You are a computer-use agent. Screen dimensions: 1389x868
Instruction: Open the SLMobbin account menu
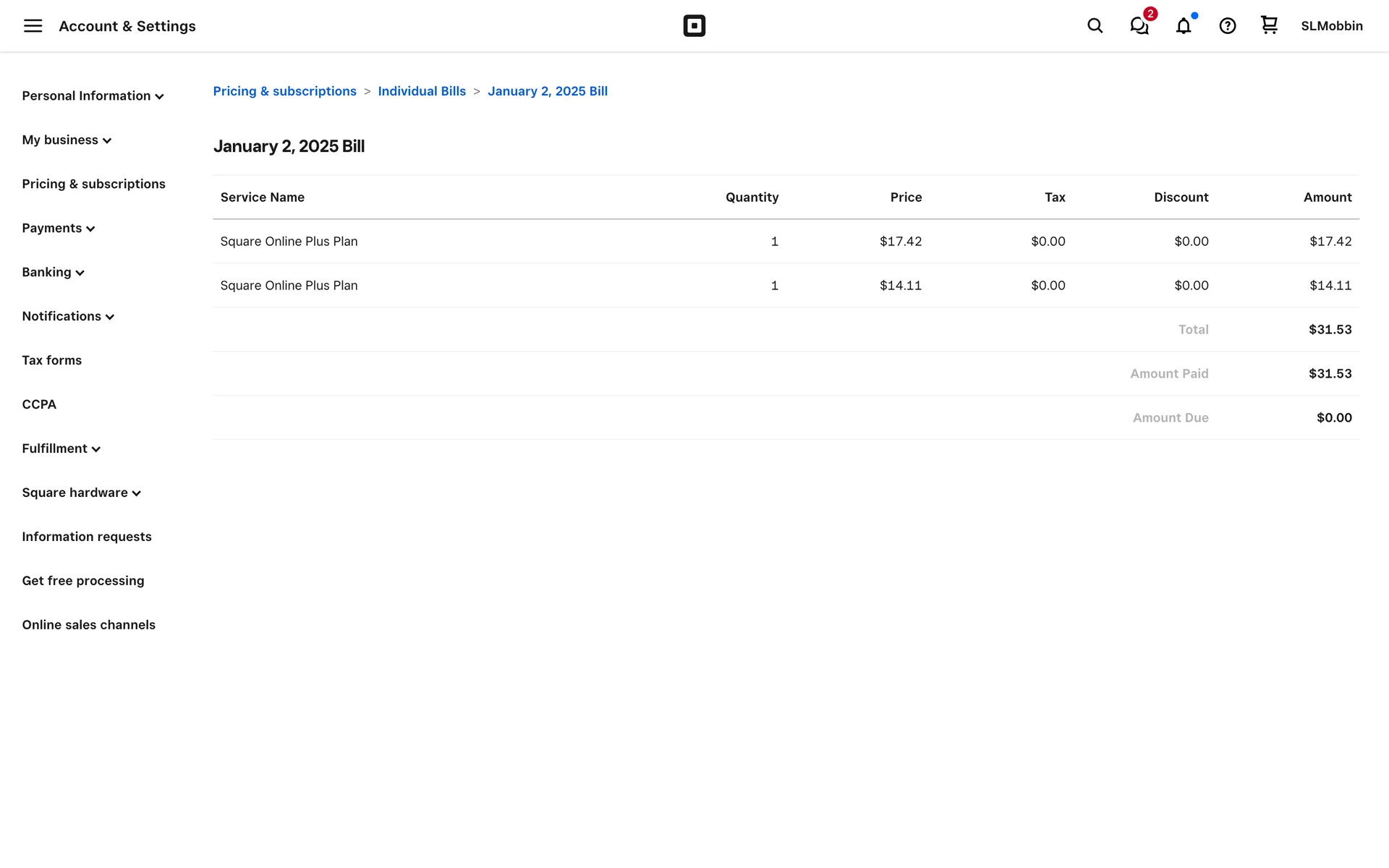coord(1331,26)
